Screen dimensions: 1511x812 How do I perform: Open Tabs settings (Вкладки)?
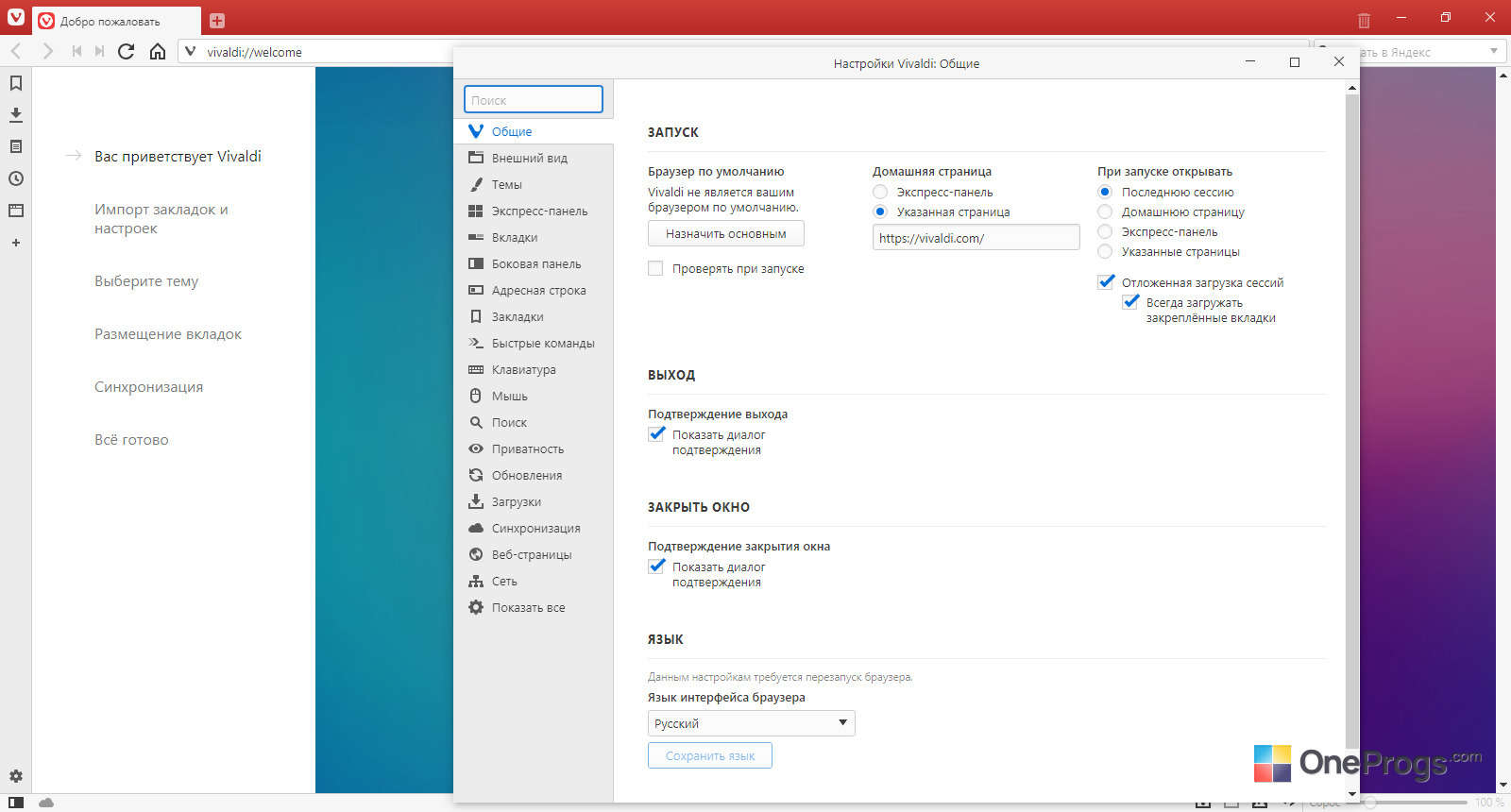(x=534, y=237)
